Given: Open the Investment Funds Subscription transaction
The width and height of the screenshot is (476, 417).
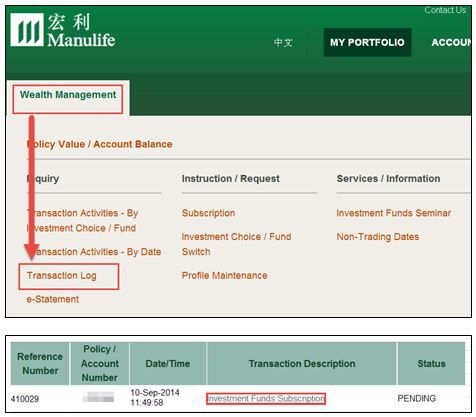Looking at the screenshot, I should pos(266,399).
